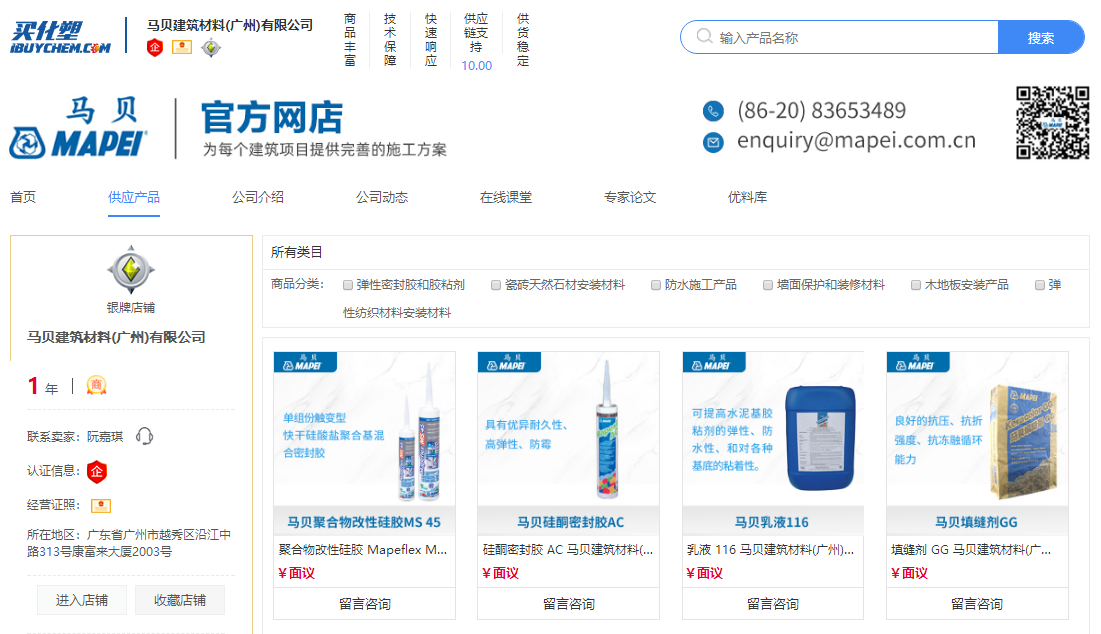Click the blue phone icon
Viewport: 1101px width, 634px height.
(x=713, y=111)
